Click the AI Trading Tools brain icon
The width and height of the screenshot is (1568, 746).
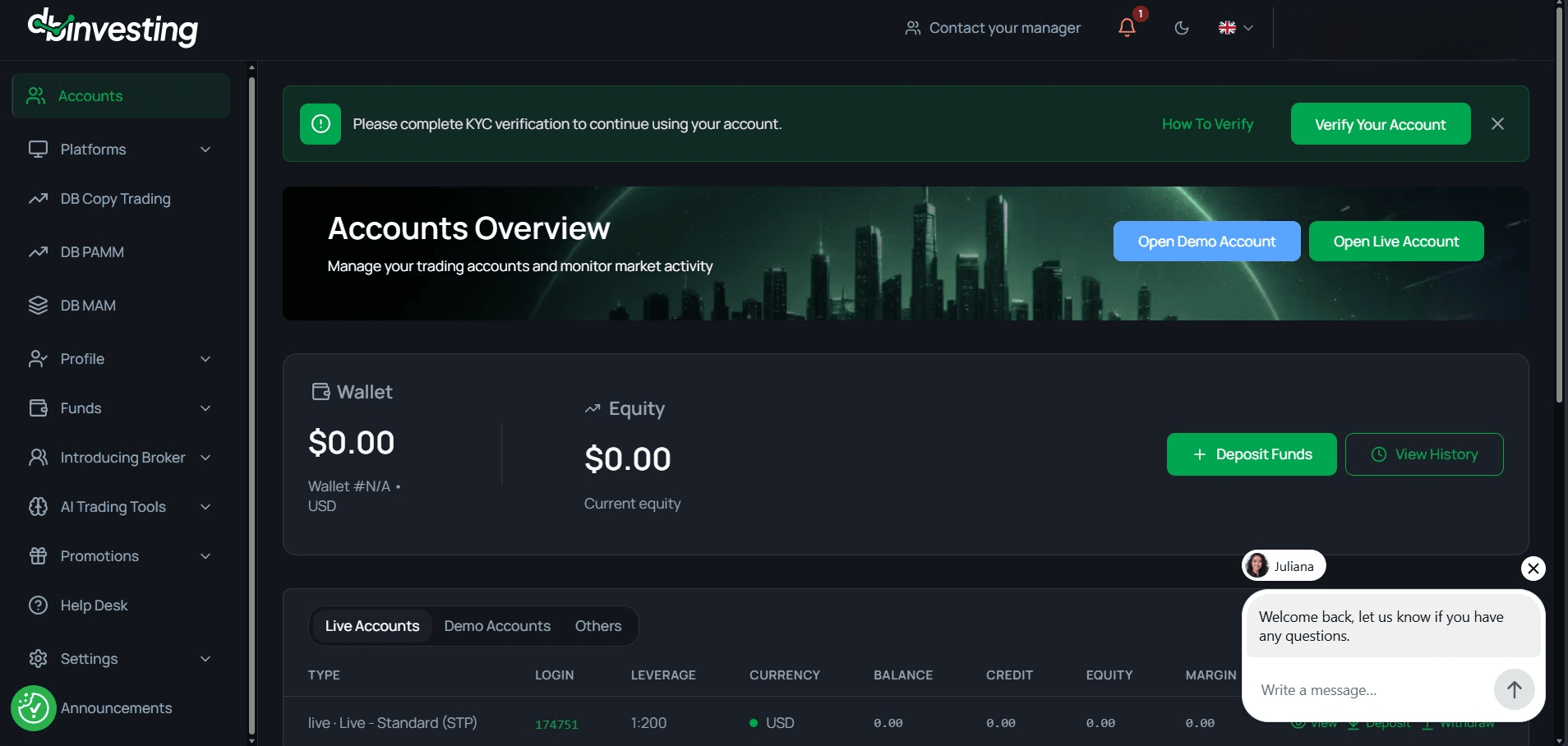tap(38, 507)
